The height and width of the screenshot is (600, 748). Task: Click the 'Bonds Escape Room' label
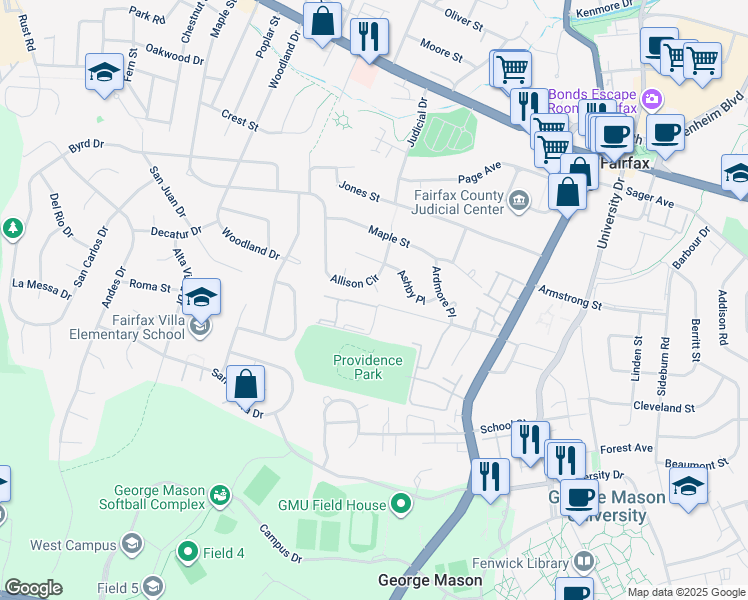[x=592, y=101]
